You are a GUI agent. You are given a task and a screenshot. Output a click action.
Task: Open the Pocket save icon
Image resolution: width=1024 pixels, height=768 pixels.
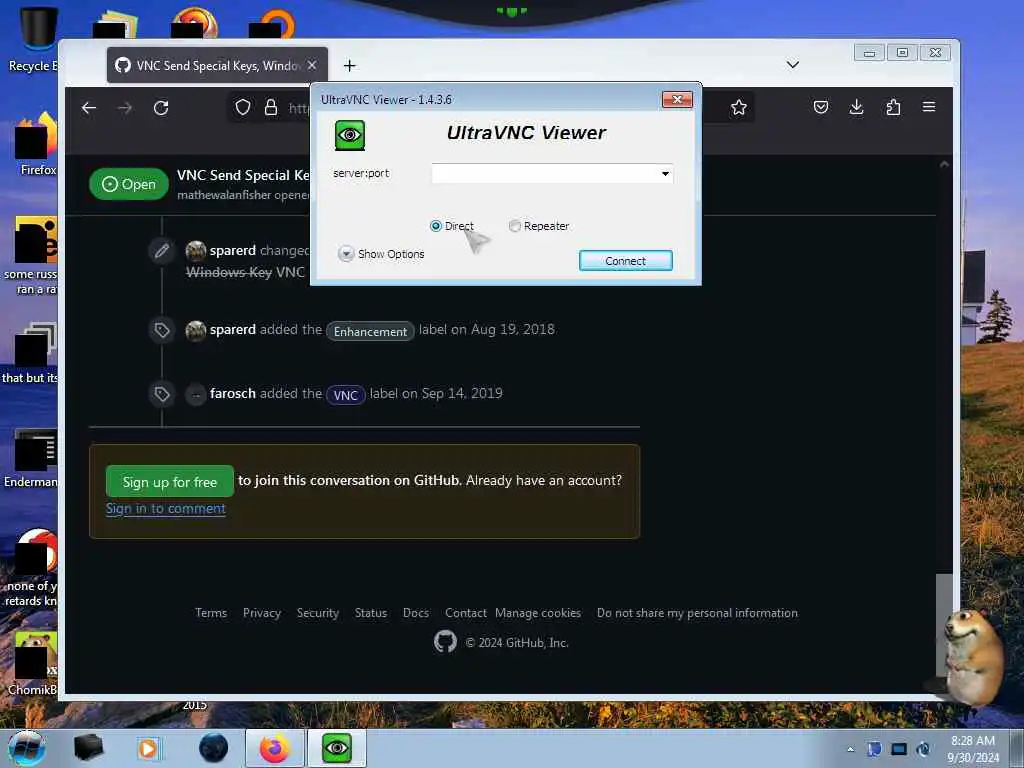point(821,107)
